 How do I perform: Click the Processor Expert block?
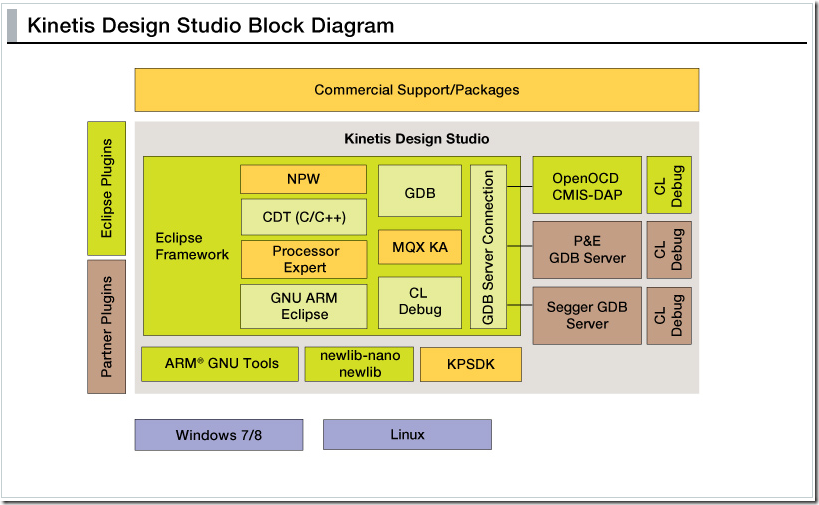click(x=303, y=259)
